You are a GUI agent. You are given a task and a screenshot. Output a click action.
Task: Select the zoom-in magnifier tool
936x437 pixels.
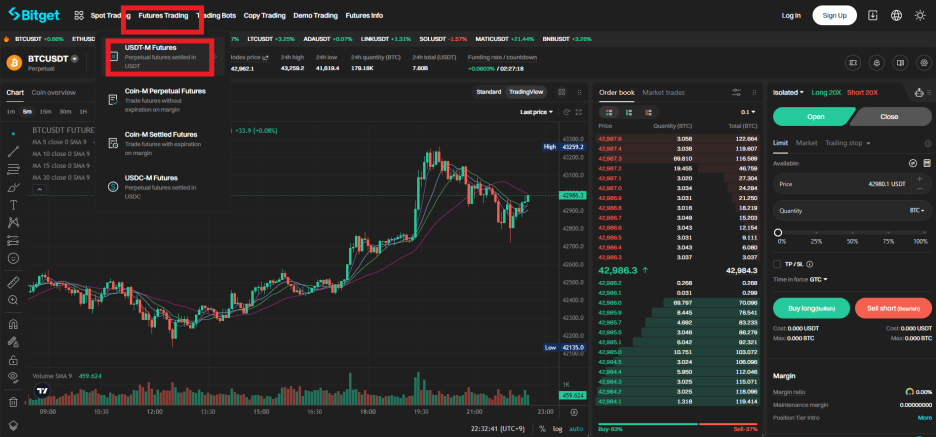point(13,300)
